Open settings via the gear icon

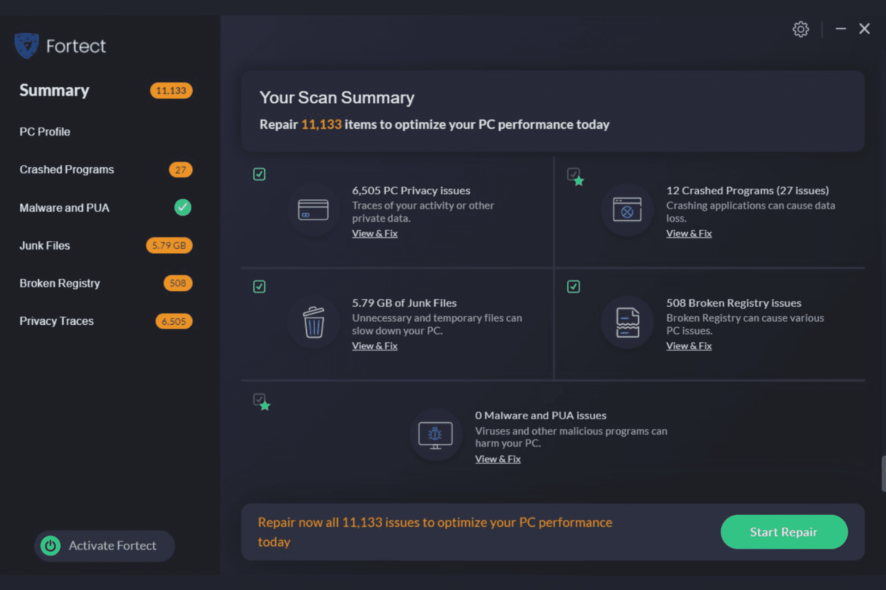pos(800,29)
